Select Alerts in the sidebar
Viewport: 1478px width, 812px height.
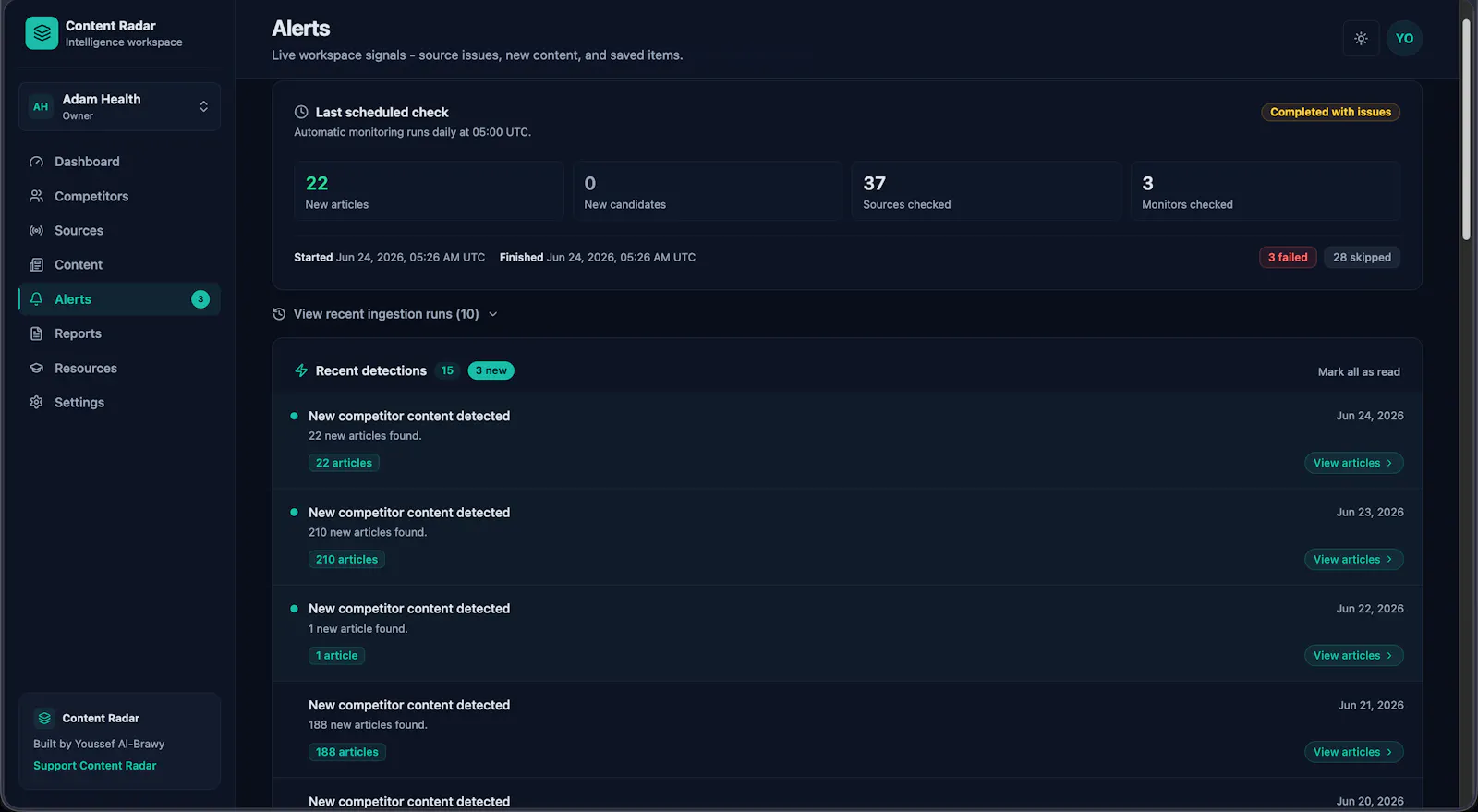(119, 299)
